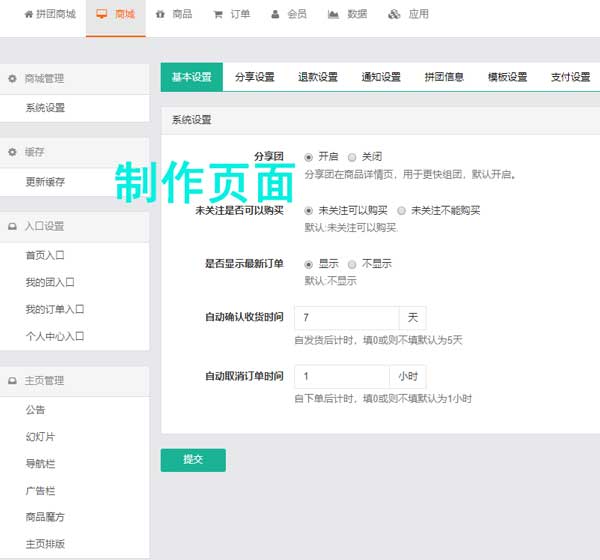Image resolution: width=600 pixels, height=560 pixels.
Task: Open 公告 in sidebar
Action: tap(35, 410)
